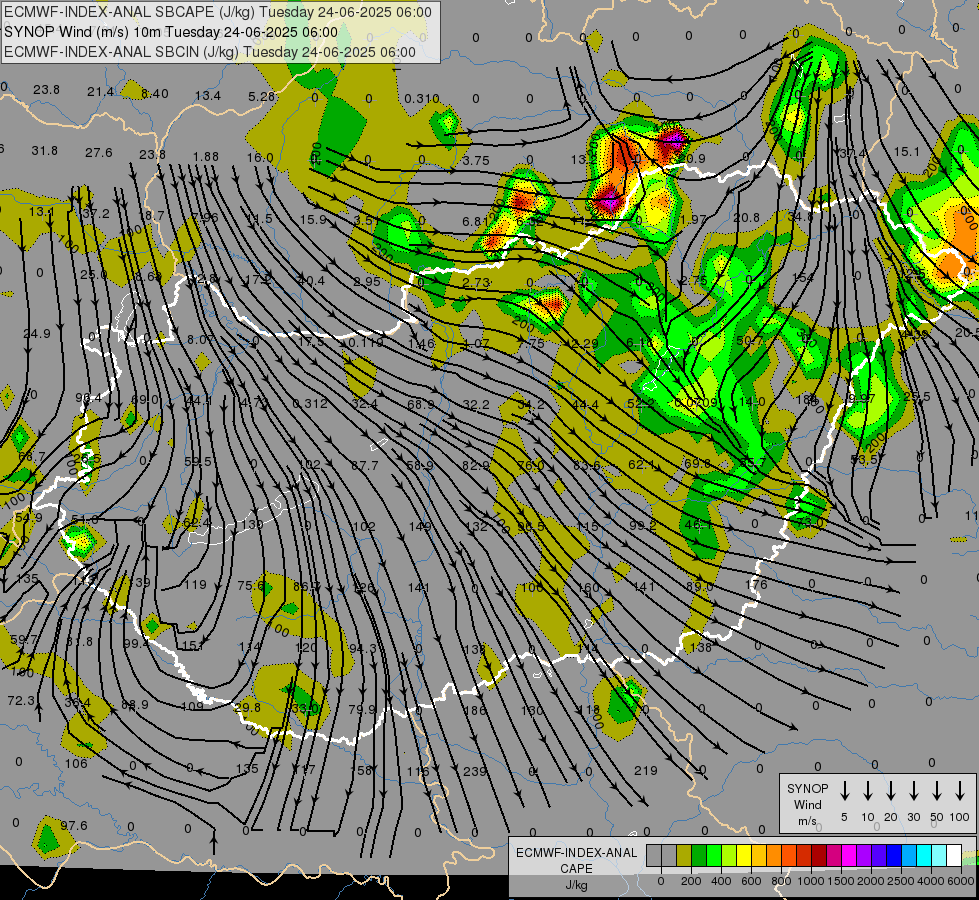
Task: Select the SBCAPE title line
Action: click(x=217, y=12)
